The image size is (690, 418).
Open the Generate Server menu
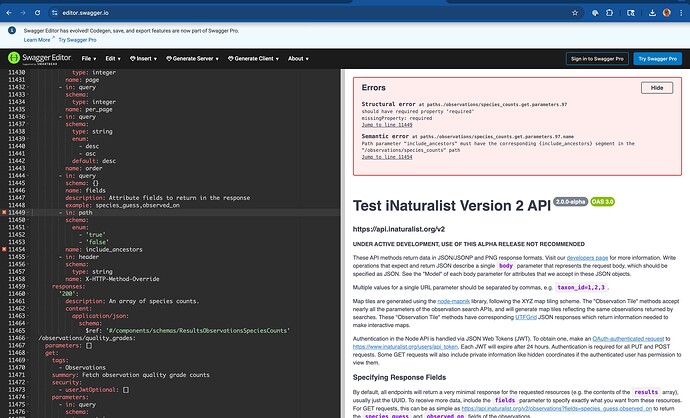[x=192, y=59]
